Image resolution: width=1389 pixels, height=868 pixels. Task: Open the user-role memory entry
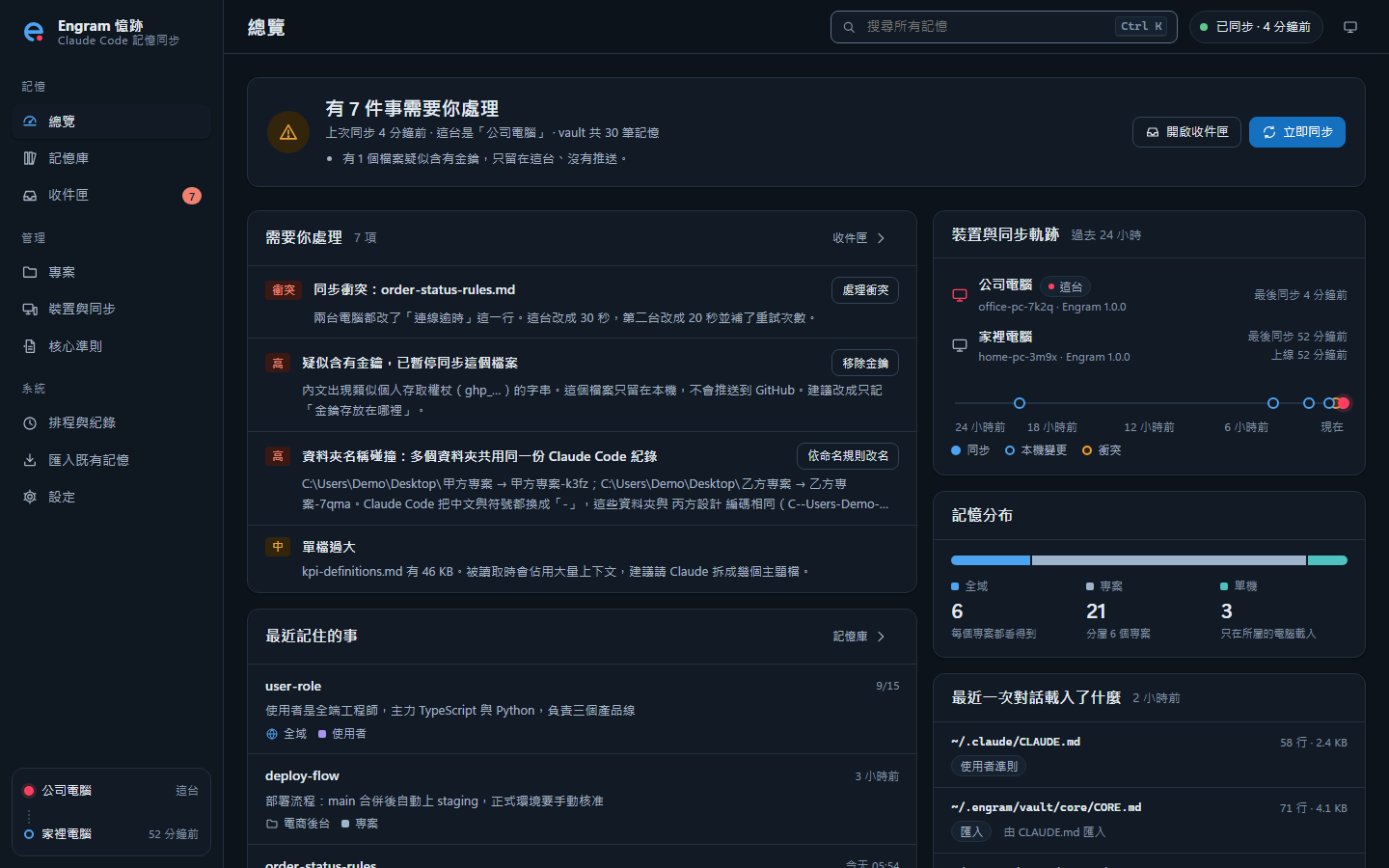pos(582,709)
